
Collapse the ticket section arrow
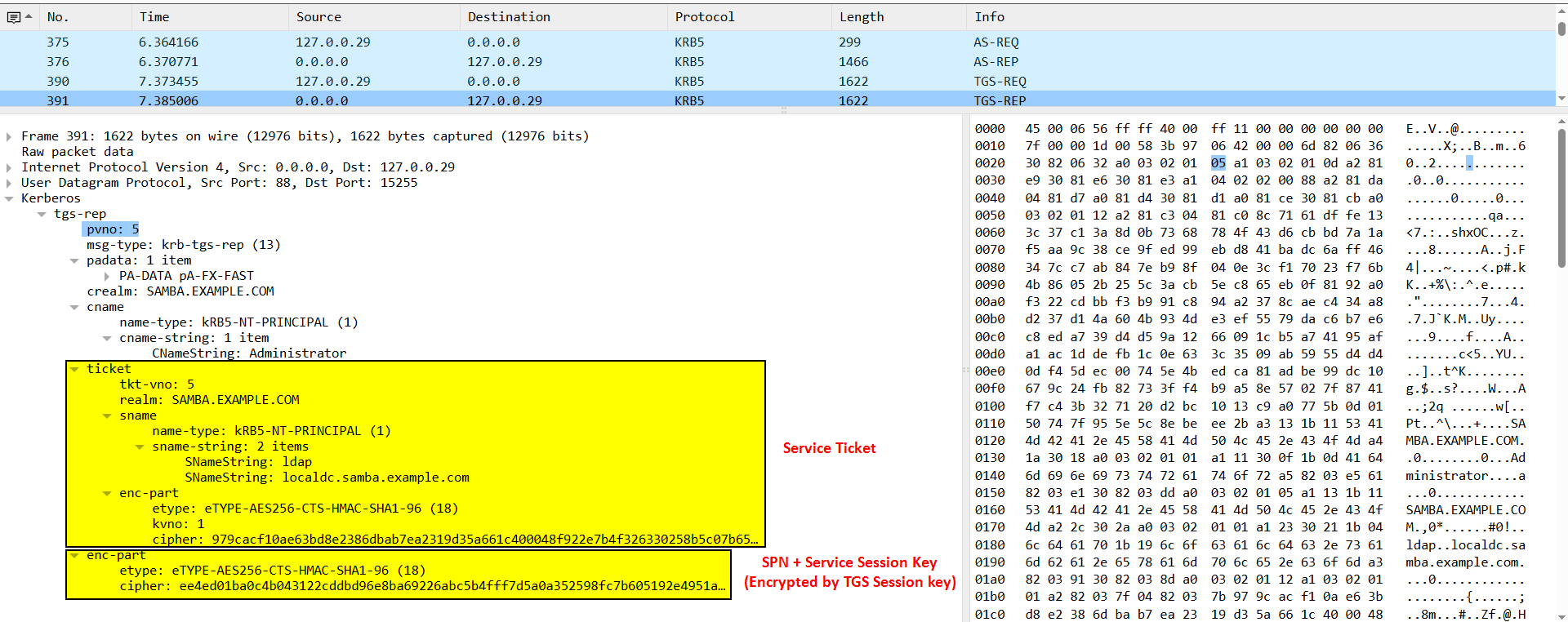75,369
